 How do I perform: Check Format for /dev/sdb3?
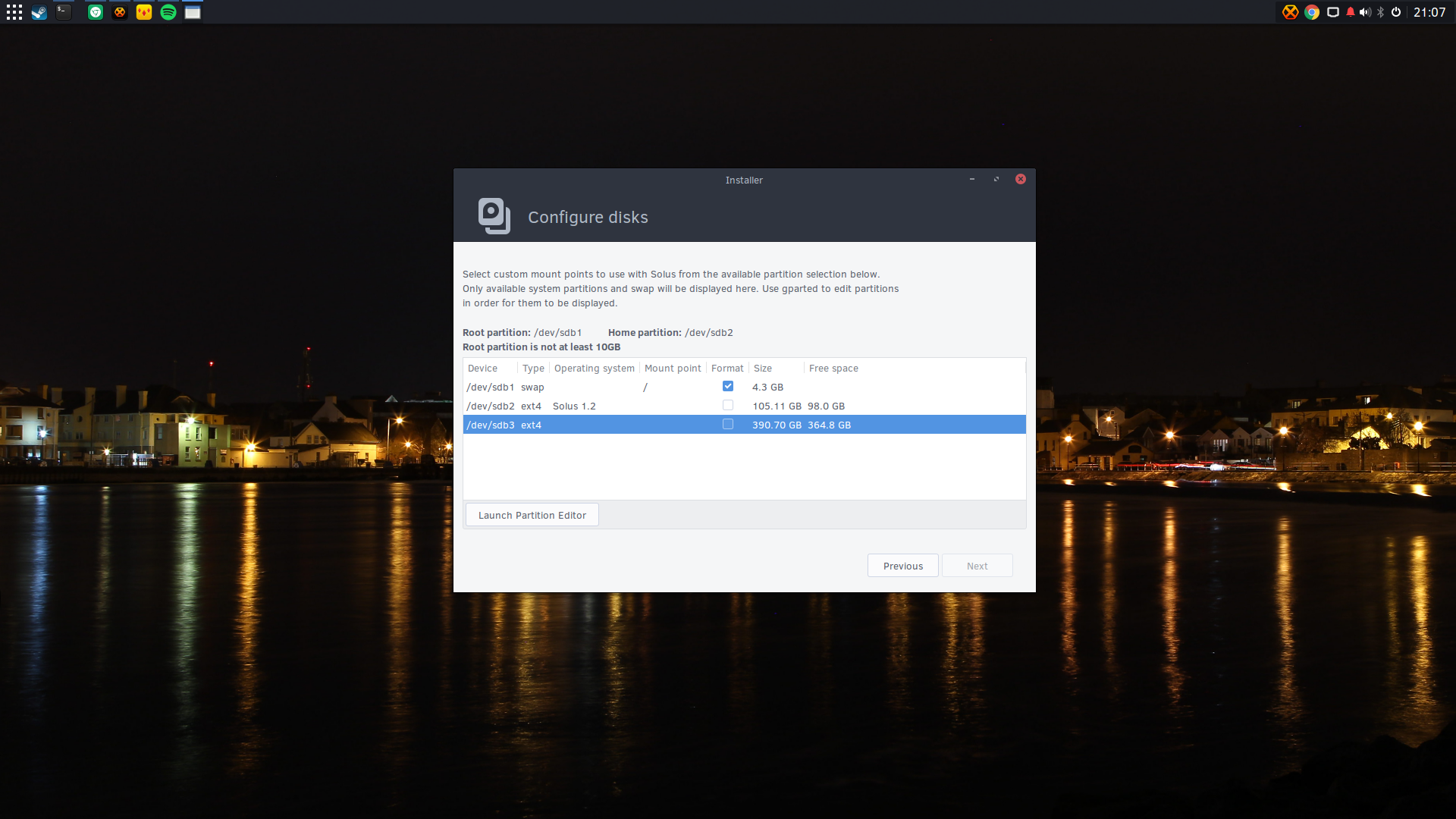point(728,424)
